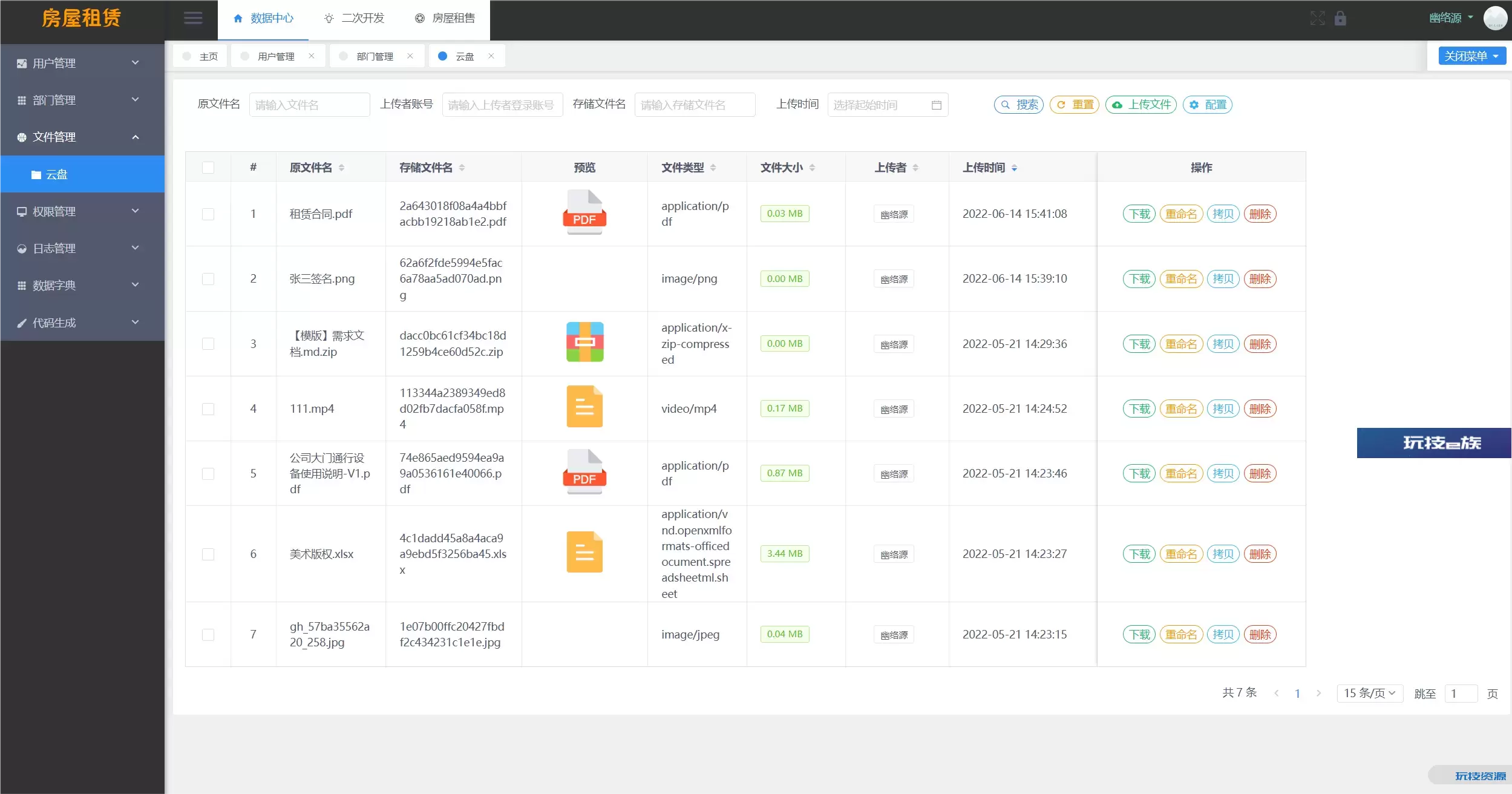Click the fullscreen expand icon in header
Viewport: 1512px width, 794px height.
[x=1317, y=18]
